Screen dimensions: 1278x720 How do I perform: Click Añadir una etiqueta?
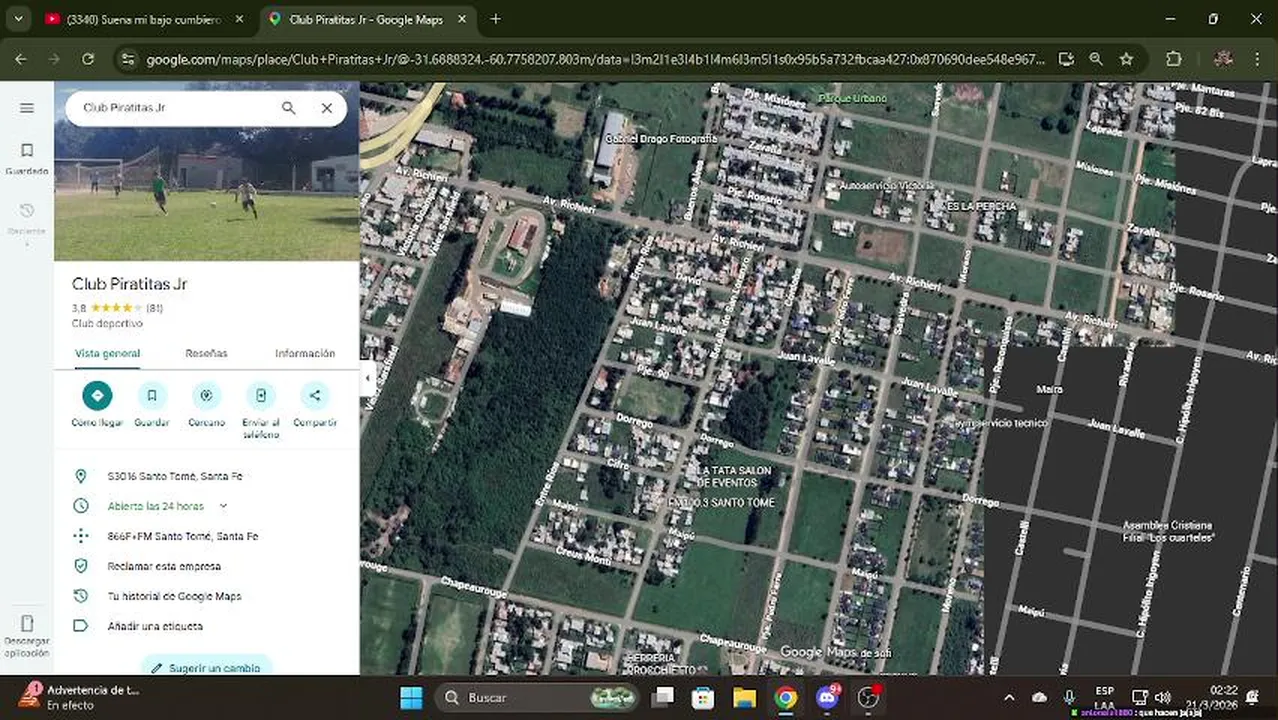[207, 626]
